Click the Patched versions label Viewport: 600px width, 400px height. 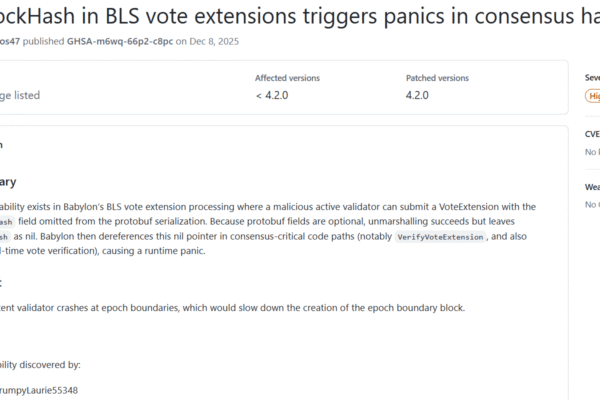pyautogui.click(x=437, y=78)
